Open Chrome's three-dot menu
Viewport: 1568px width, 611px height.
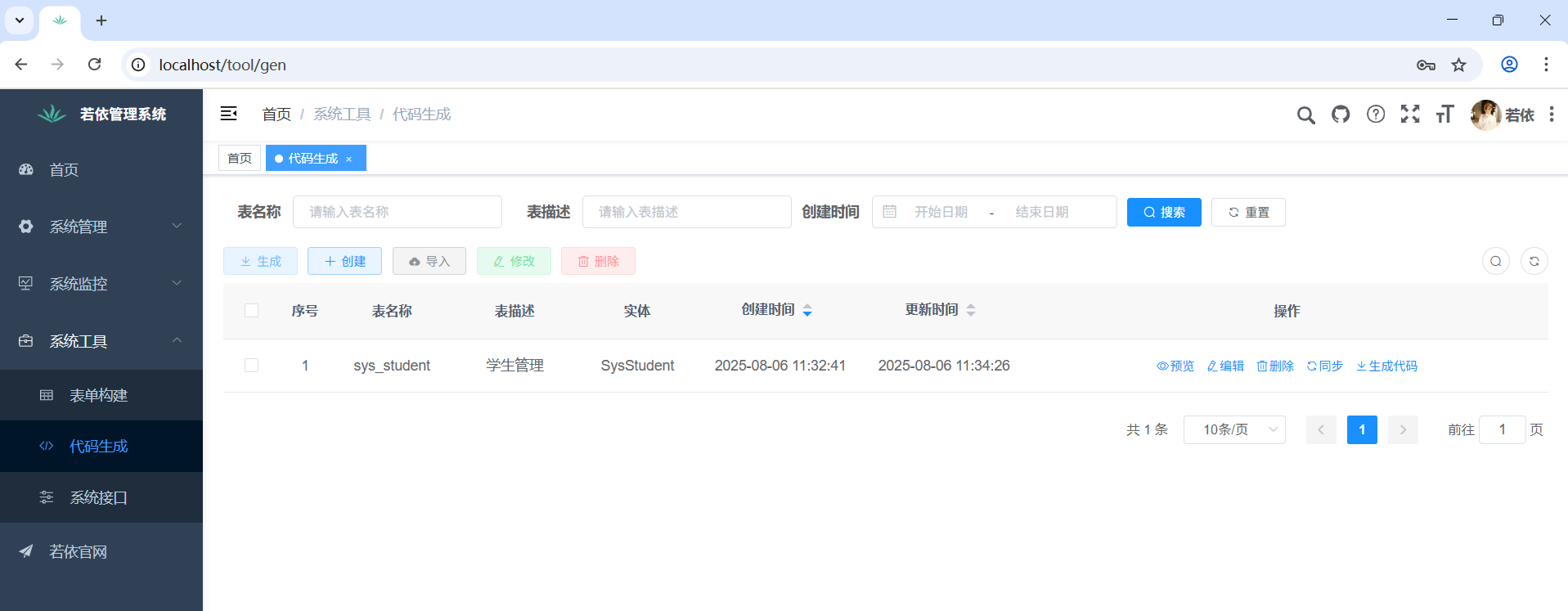[x=1546, y=65]
